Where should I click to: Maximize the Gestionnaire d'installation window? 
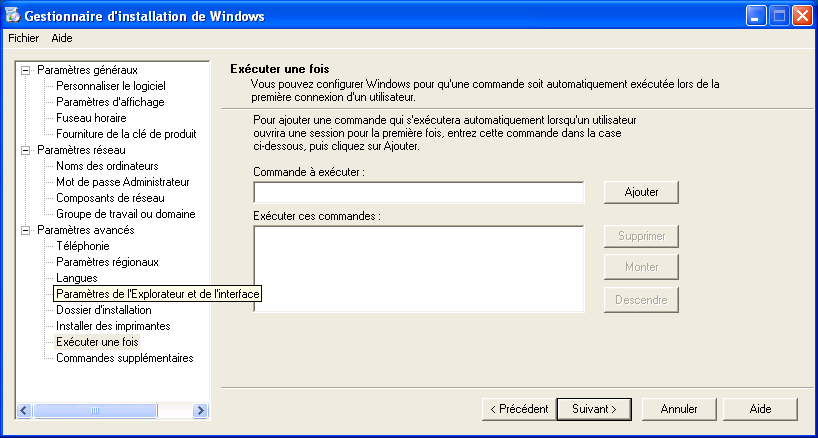tap(779, 16)
